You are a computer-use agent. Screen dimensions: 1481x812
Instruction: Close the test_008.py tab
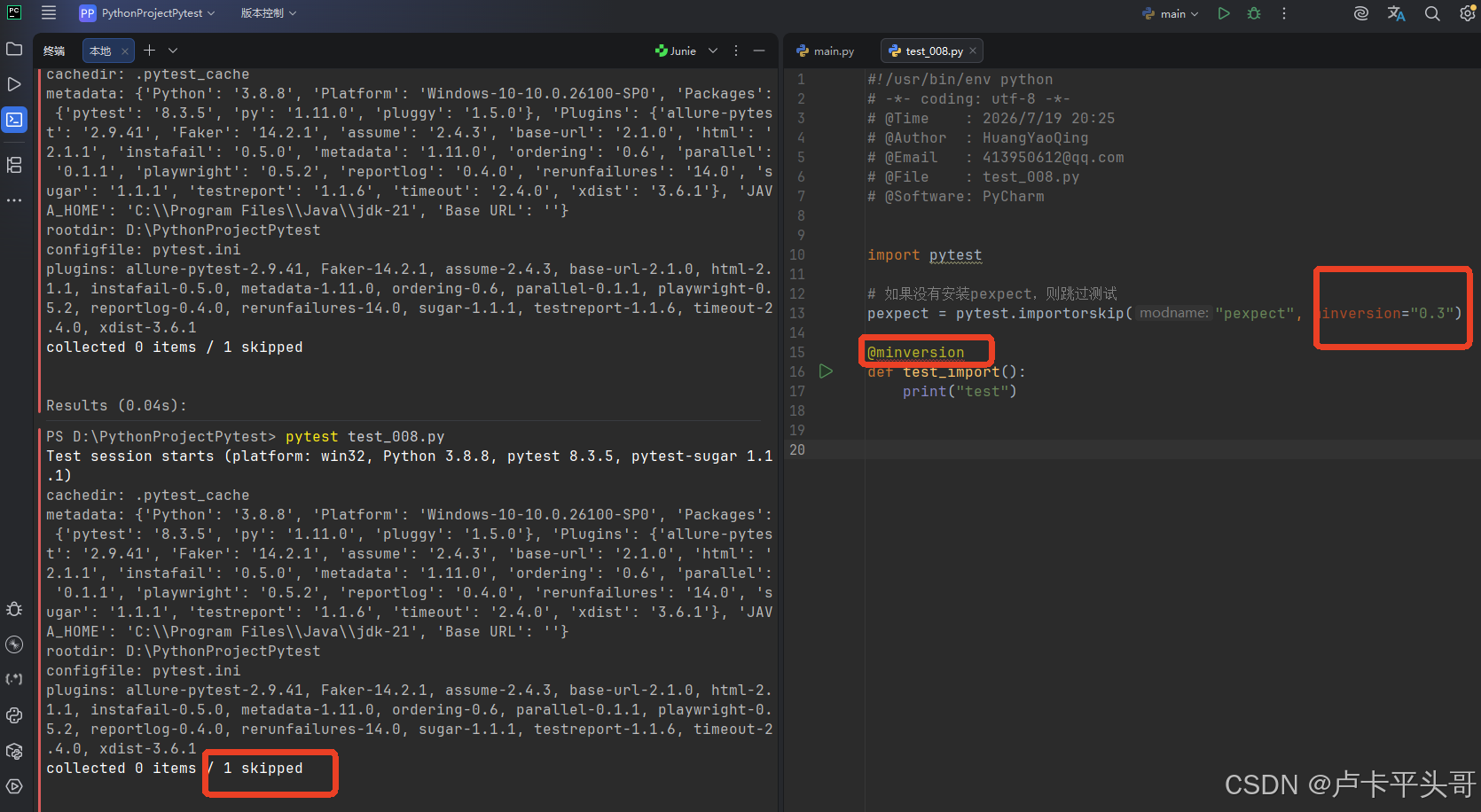(973, 51)
